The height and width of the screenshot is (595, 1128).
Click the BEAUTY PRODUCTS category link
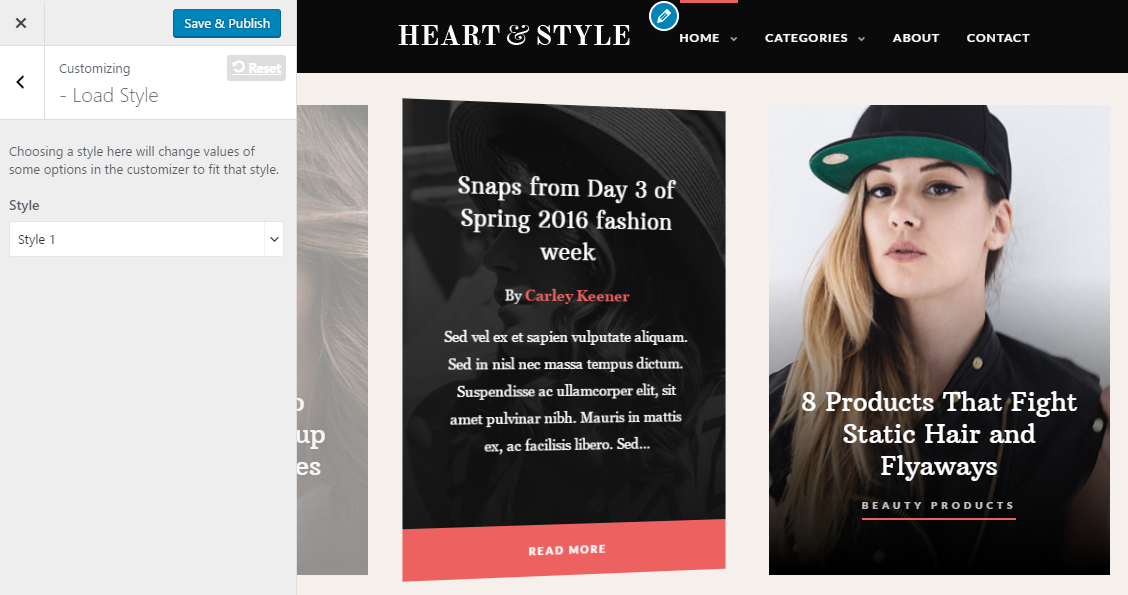(938, 505)
